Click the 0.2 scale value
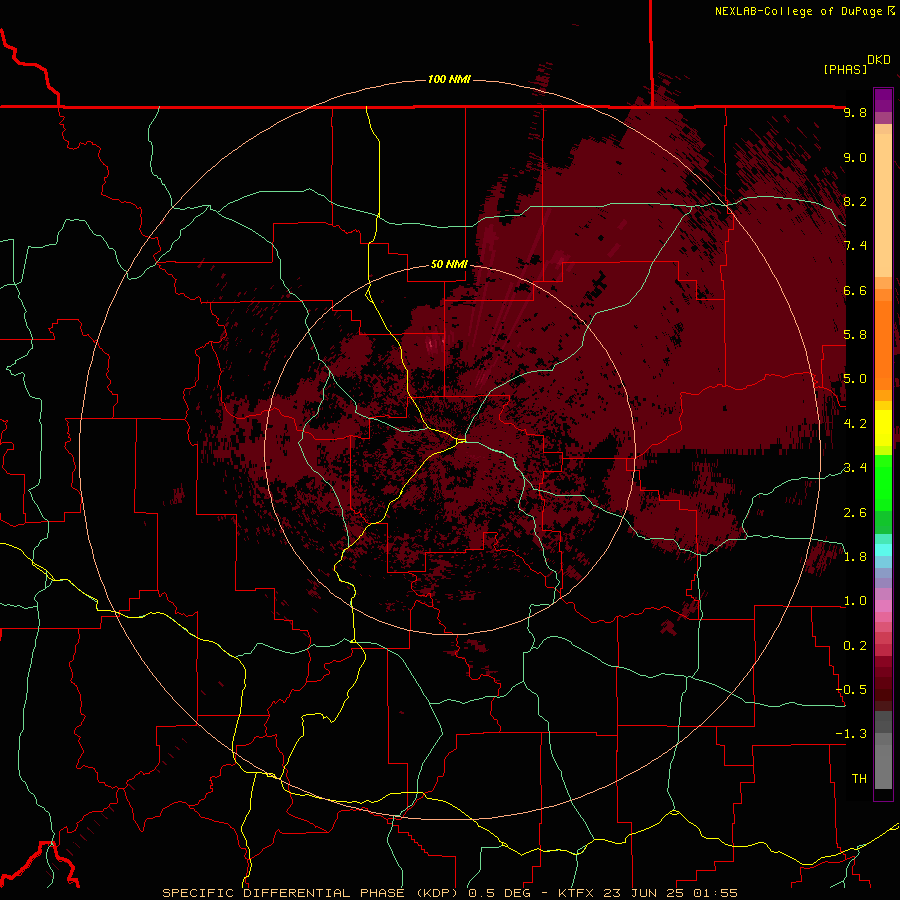This screenshot has width=900, height=900. tap(855, 646)
